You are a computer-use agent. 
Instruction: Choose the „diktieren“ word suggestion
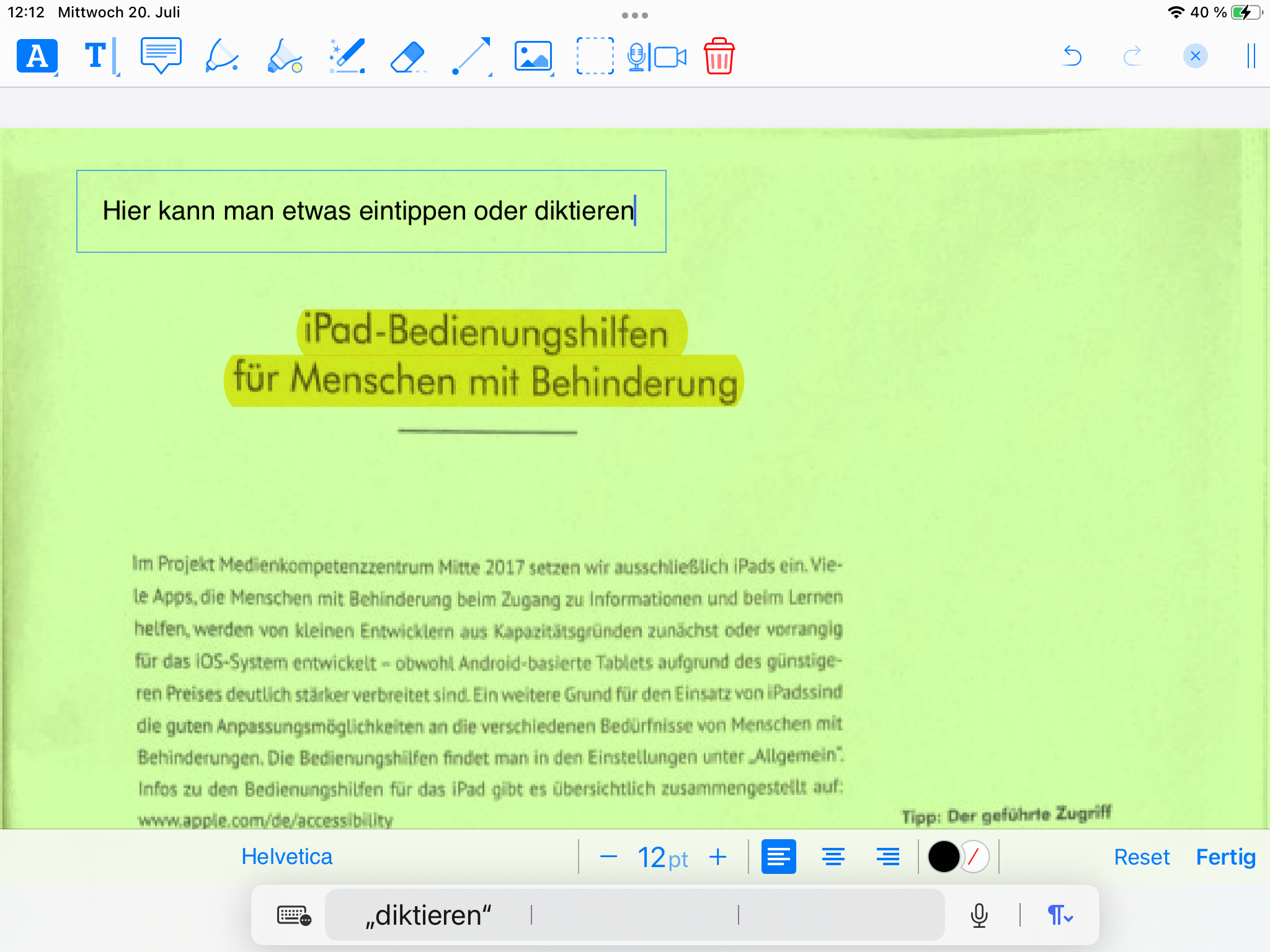[429, 915]
